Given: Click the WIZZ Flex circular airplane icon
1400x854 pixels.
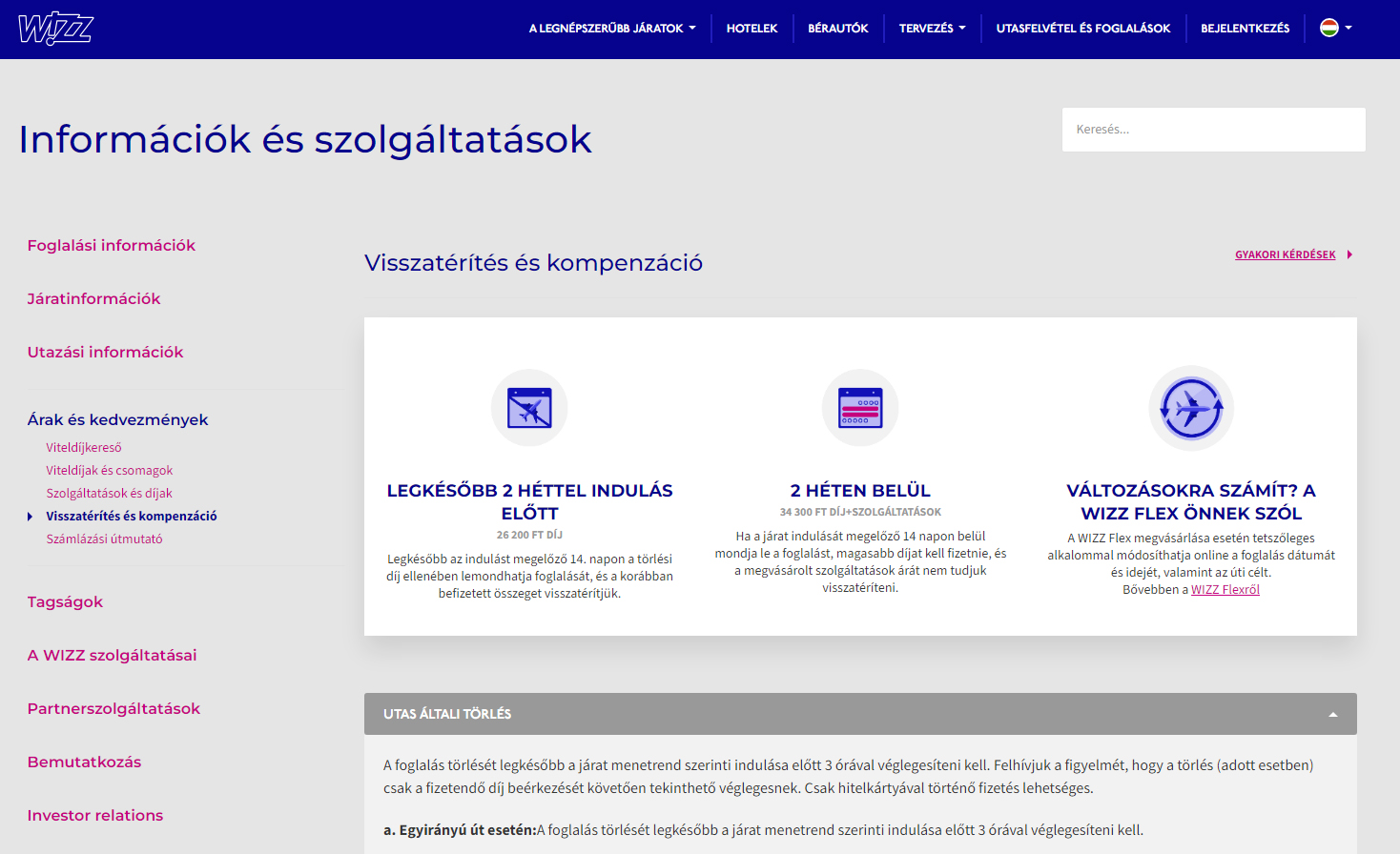Looking at the screenshot, I should (x=1191, y=407).
